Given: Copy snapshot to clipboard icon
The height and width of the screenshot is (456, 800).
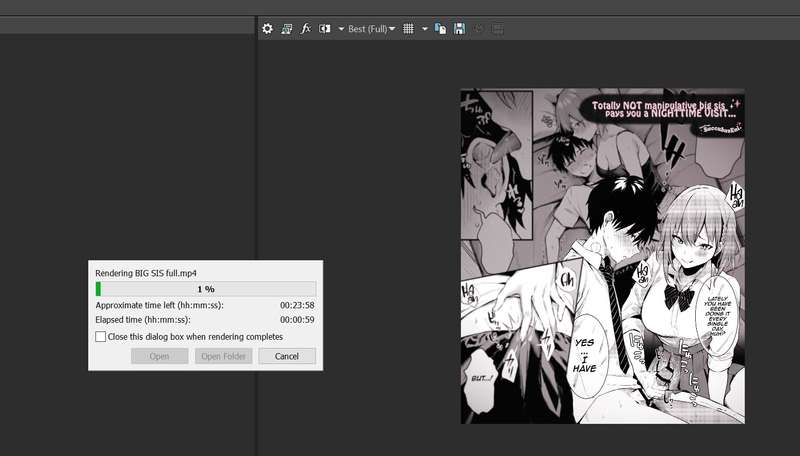Looking at the screenshot, I should pyautogui.click(x=440, y=29).
